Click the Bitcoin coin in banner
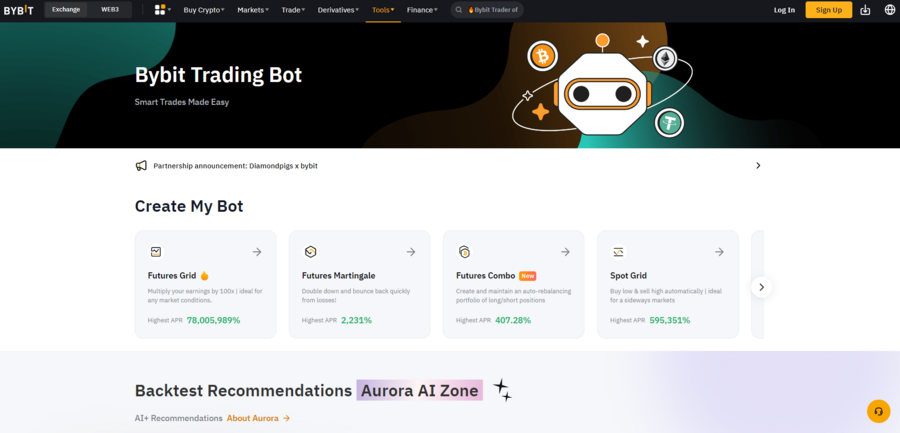This screenshot has height=433, width=900. click(541, 56)
